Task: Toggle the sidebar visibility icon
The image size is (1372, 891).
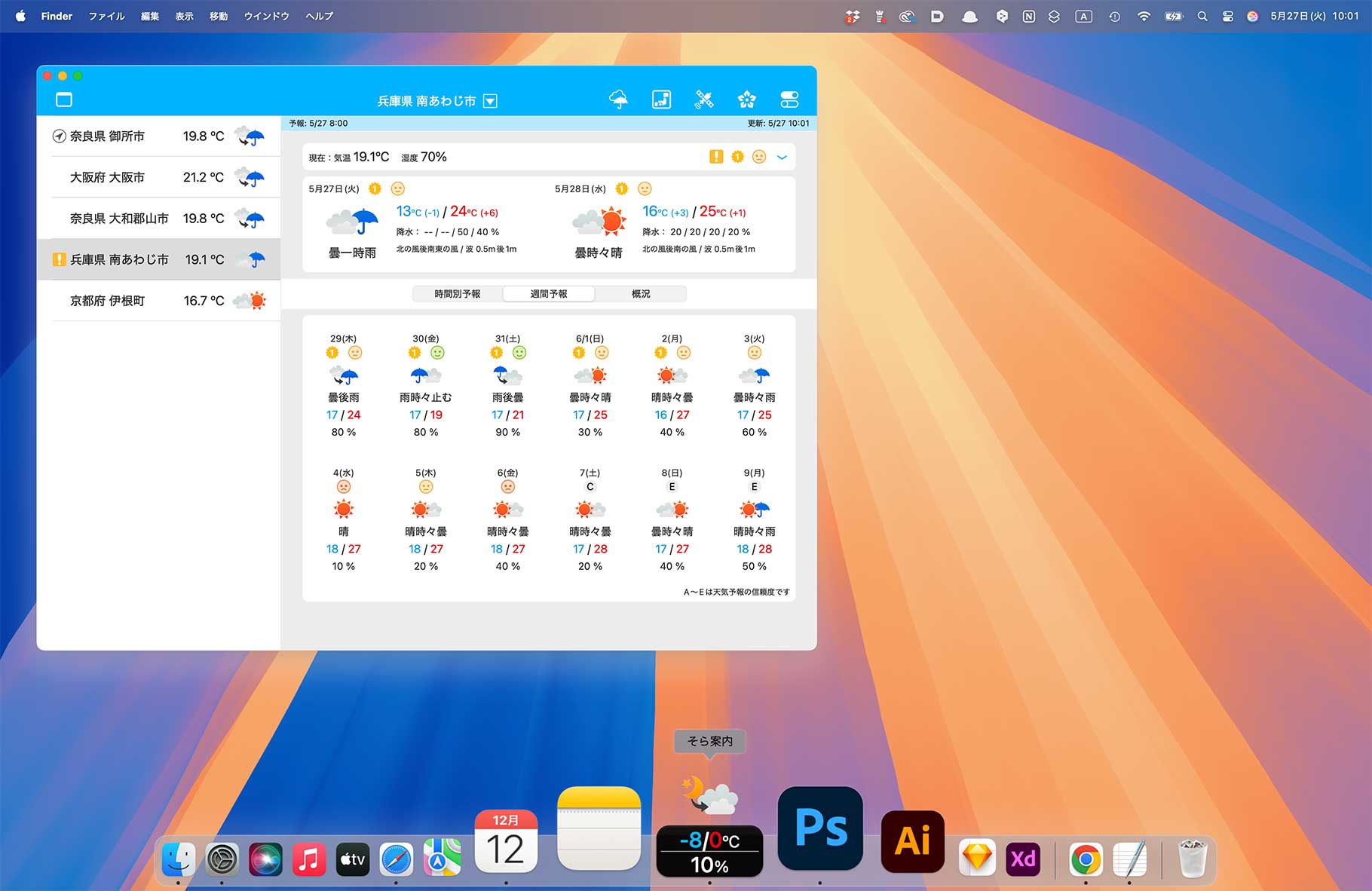Action: point(65,99)
